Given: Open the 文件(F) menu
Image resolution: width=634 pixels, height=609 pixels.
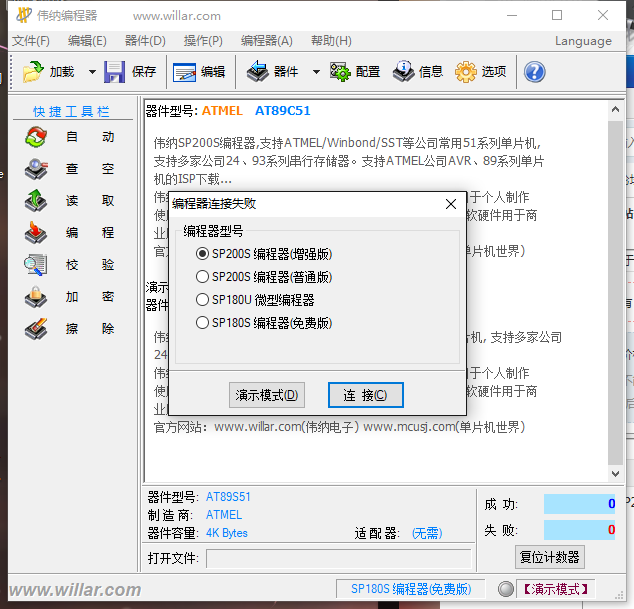Looking at the screenshot, I should point(31,41).
